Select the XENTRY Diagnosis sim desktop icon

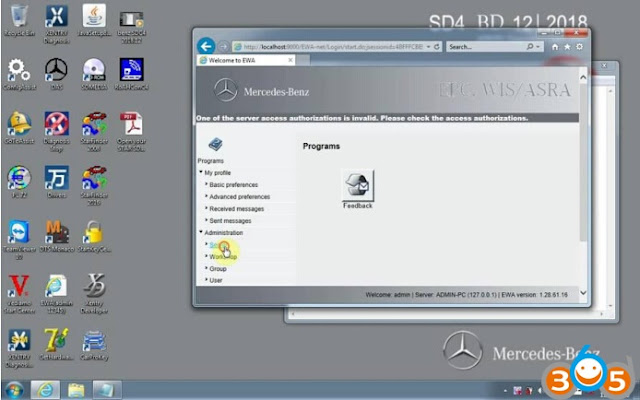[x=19, y=348]
